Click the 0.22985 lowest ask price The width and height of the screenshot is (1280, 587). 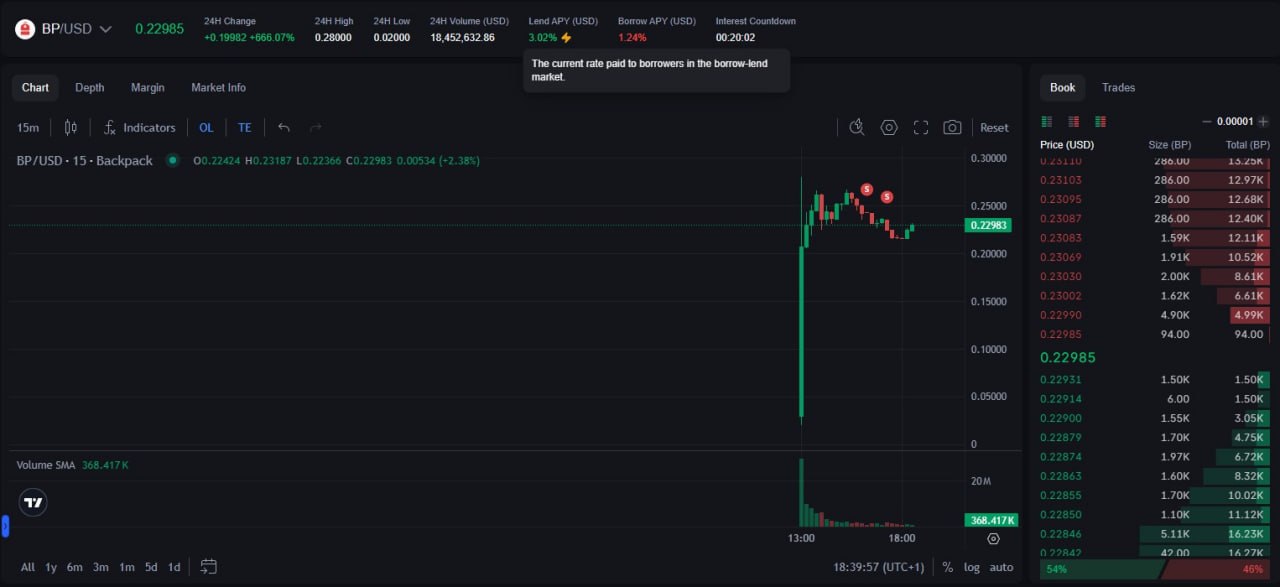1060,335
